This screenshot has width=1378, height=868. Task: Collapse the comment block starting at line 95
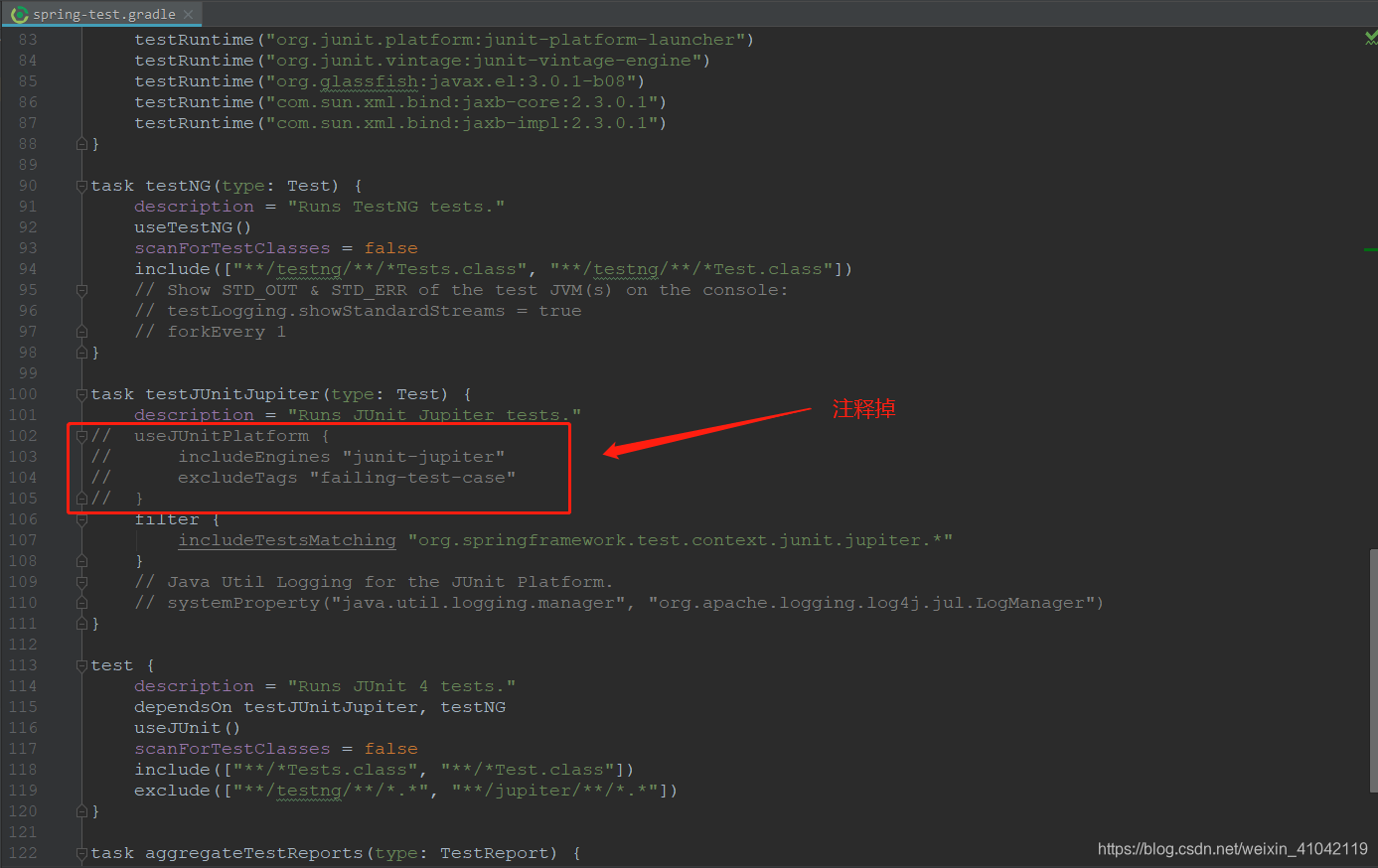pos(81,290)
